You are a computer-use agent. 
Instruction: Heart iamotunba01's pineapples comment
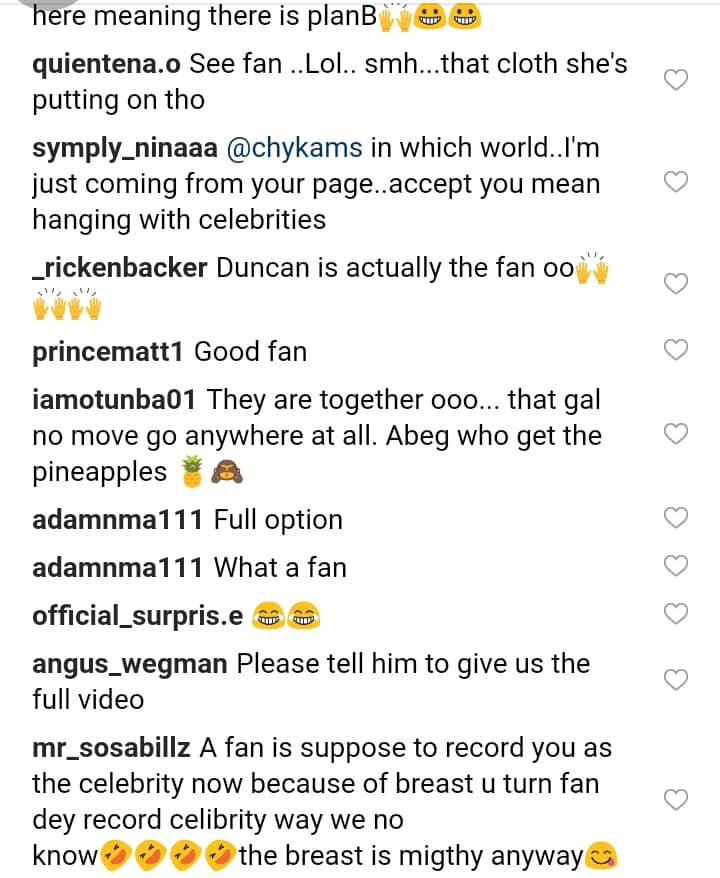pos(677,434)
